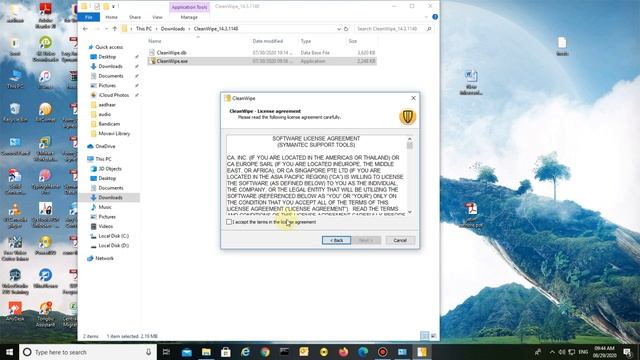The image size is (640, 360).
Task: Show hidden system tray icons chevron
Action: click(552, 352)
